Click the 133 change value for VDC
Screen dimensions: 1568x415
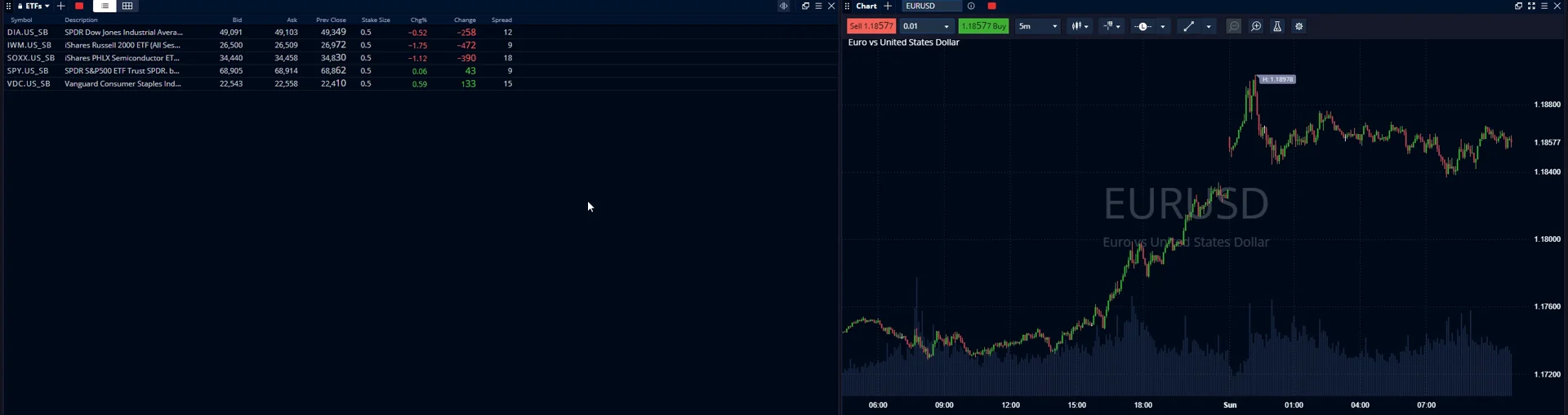(x=468, y=84)
